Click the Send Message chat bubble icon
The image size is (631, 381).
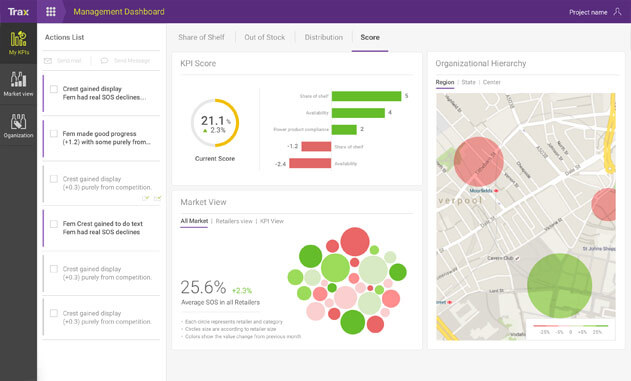[x=104, y=61]
